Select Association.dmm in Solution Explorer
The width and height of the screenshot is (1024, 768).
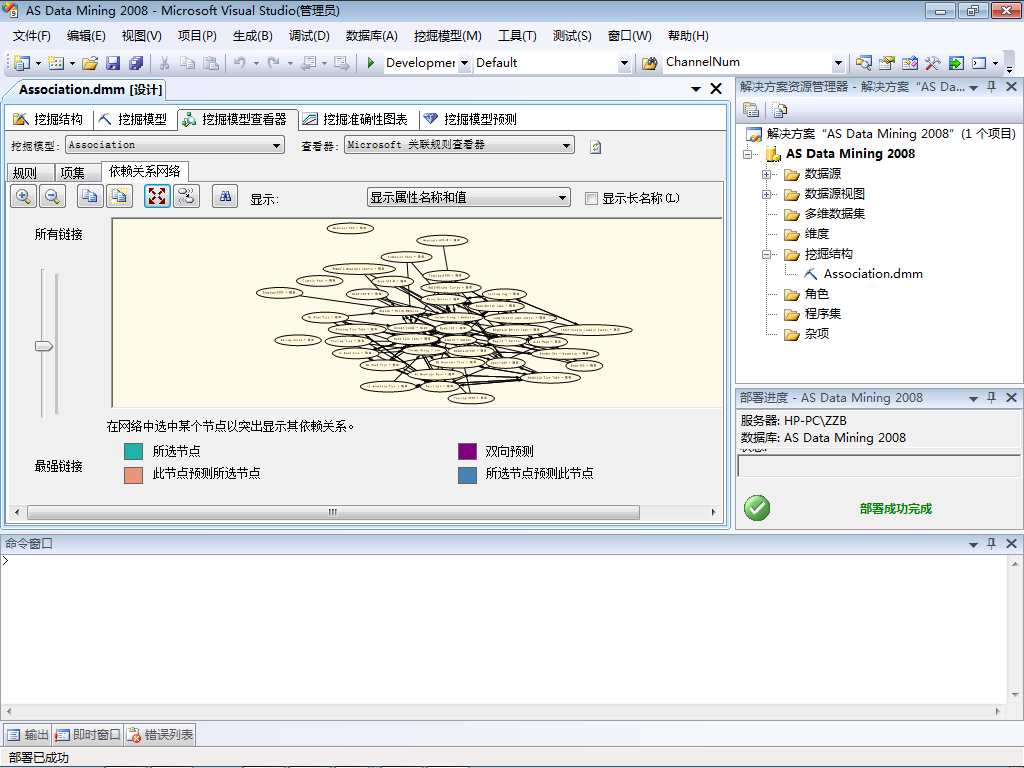pyautogui.click(x=872, y=274)
